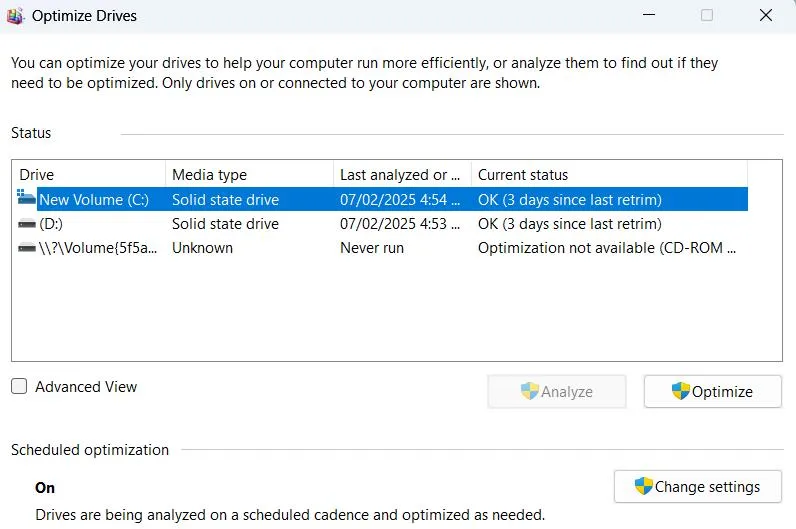Select the \\?\Volume{5f5a... Unknown drive row

click(x=381, y=248)
